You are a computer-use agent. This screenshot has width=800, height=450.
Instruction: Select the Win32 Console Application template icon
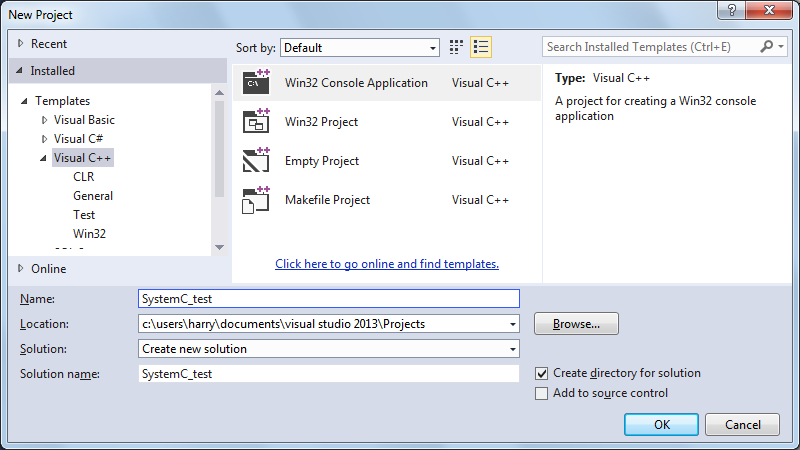point(257,83)
